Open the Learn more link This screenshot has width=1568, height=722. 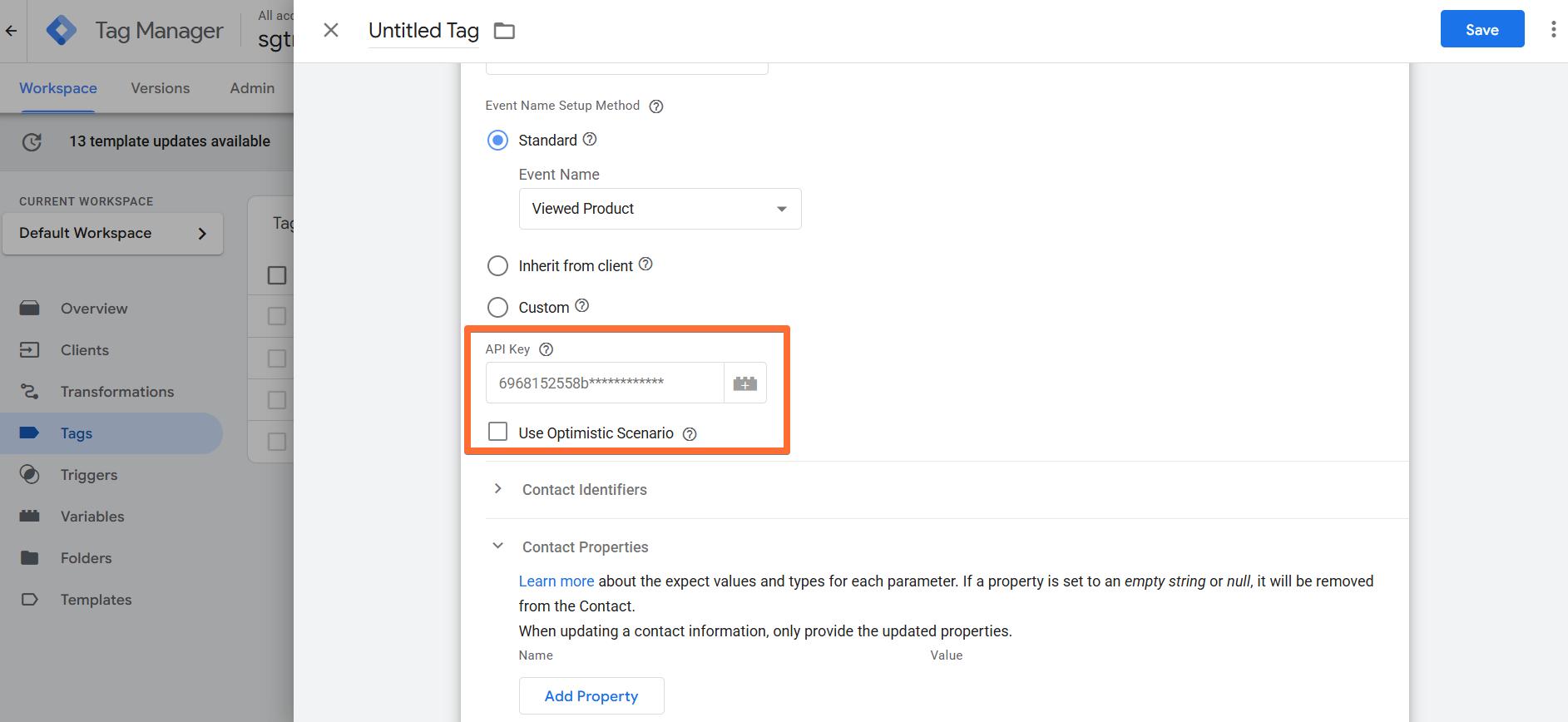coord(556,581)
